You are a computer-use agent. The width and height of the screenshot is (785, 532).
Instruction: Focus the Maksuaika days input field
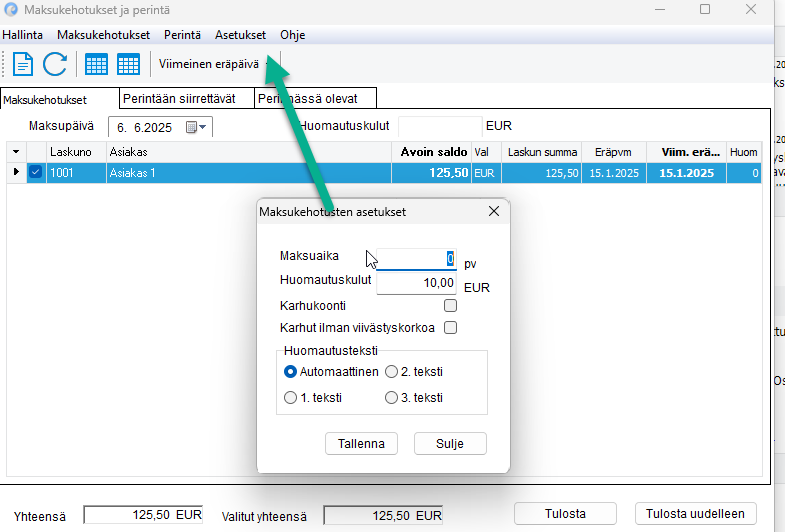tap(416, 259)
